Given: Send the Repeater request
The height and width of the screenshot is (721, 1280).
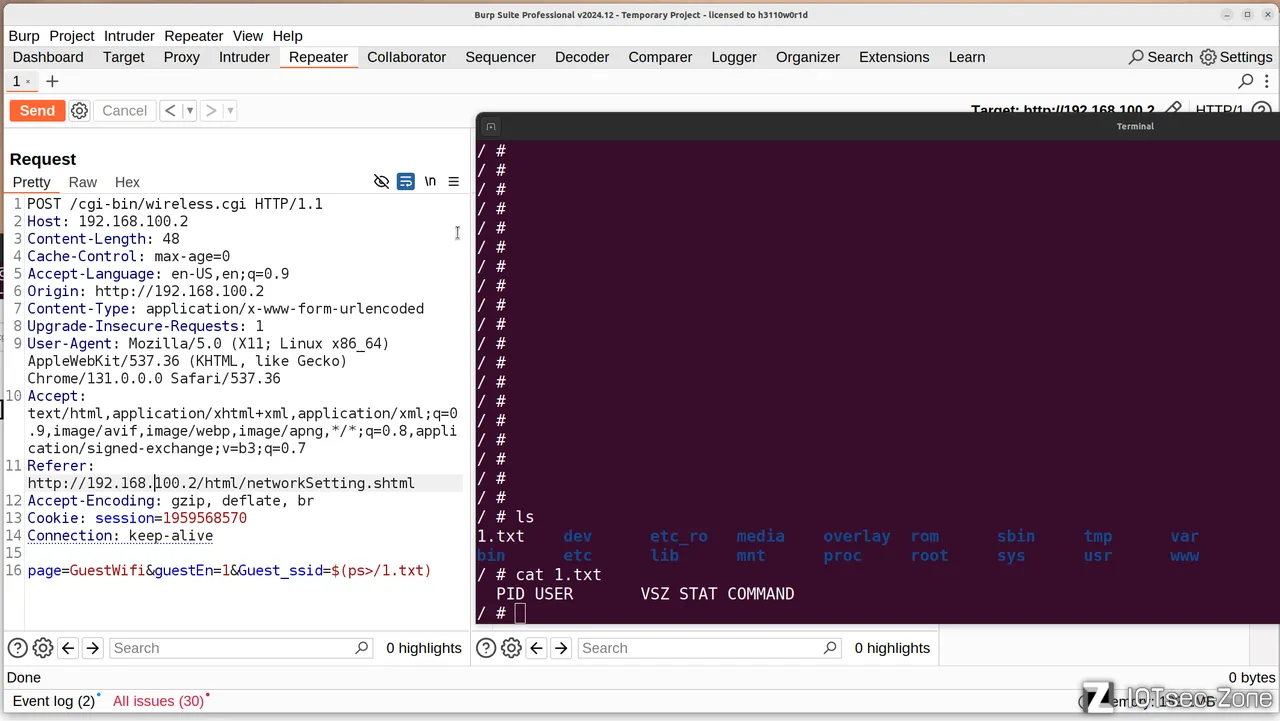Looking at the screenshot, I should pos(37,111).
